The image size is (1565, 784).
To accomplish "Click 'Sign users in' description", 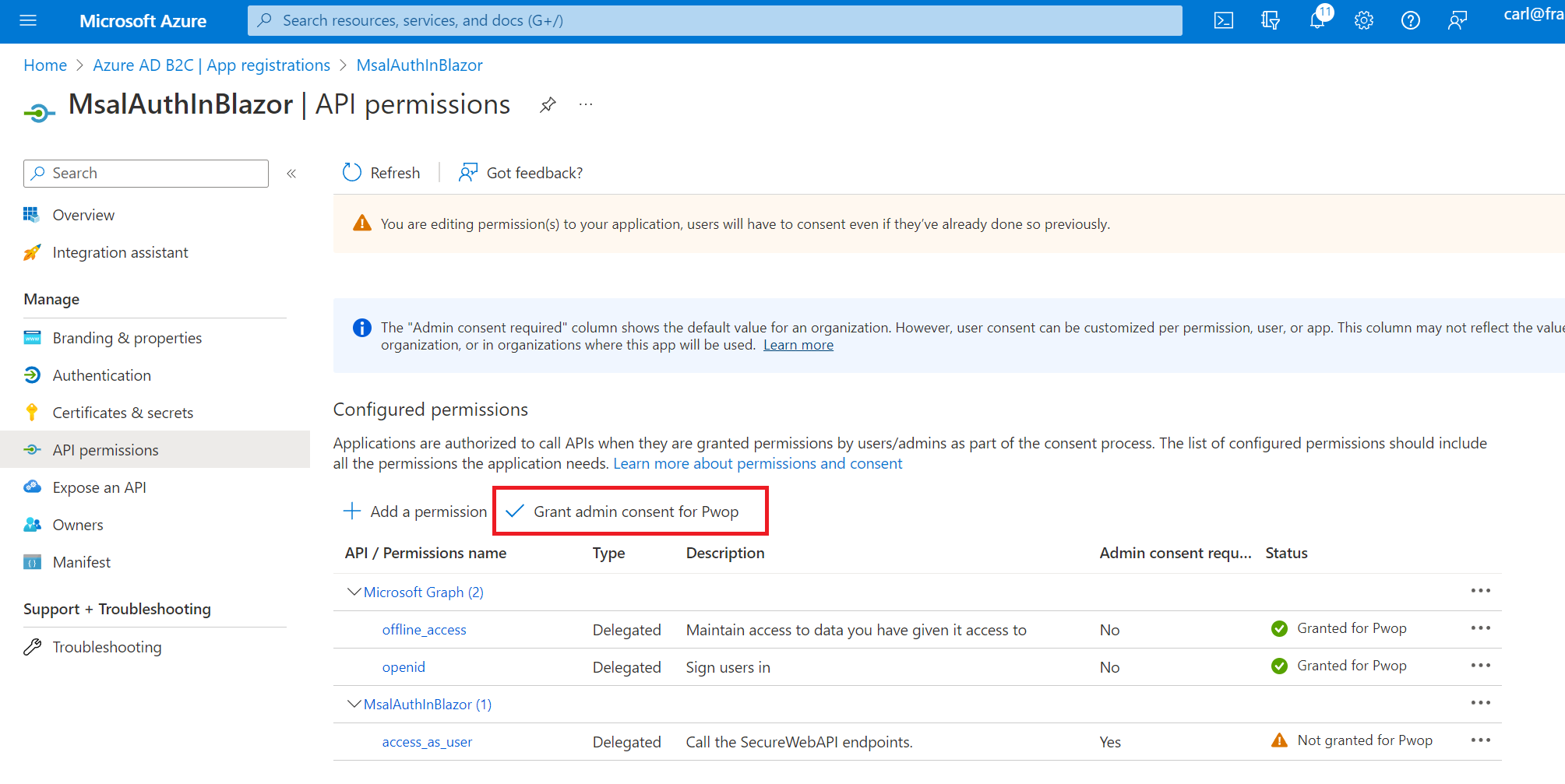I will tap(728, 667).
